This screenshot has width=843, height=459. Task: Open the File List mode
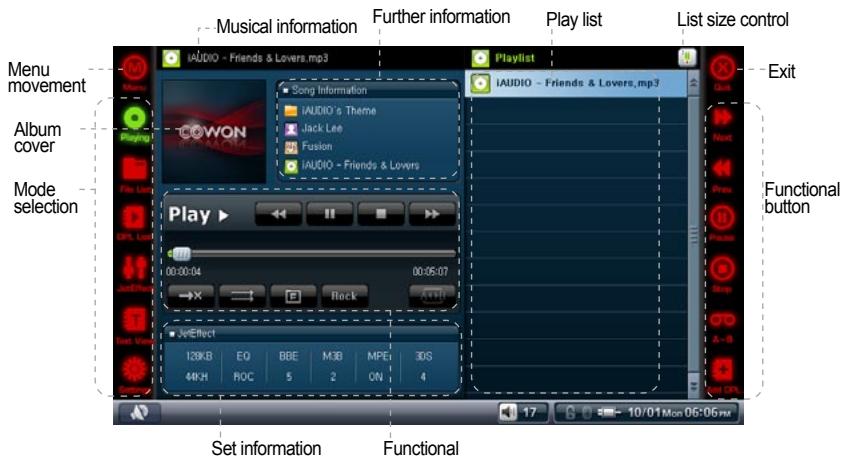pyautogui.click(x=134, y=169)
